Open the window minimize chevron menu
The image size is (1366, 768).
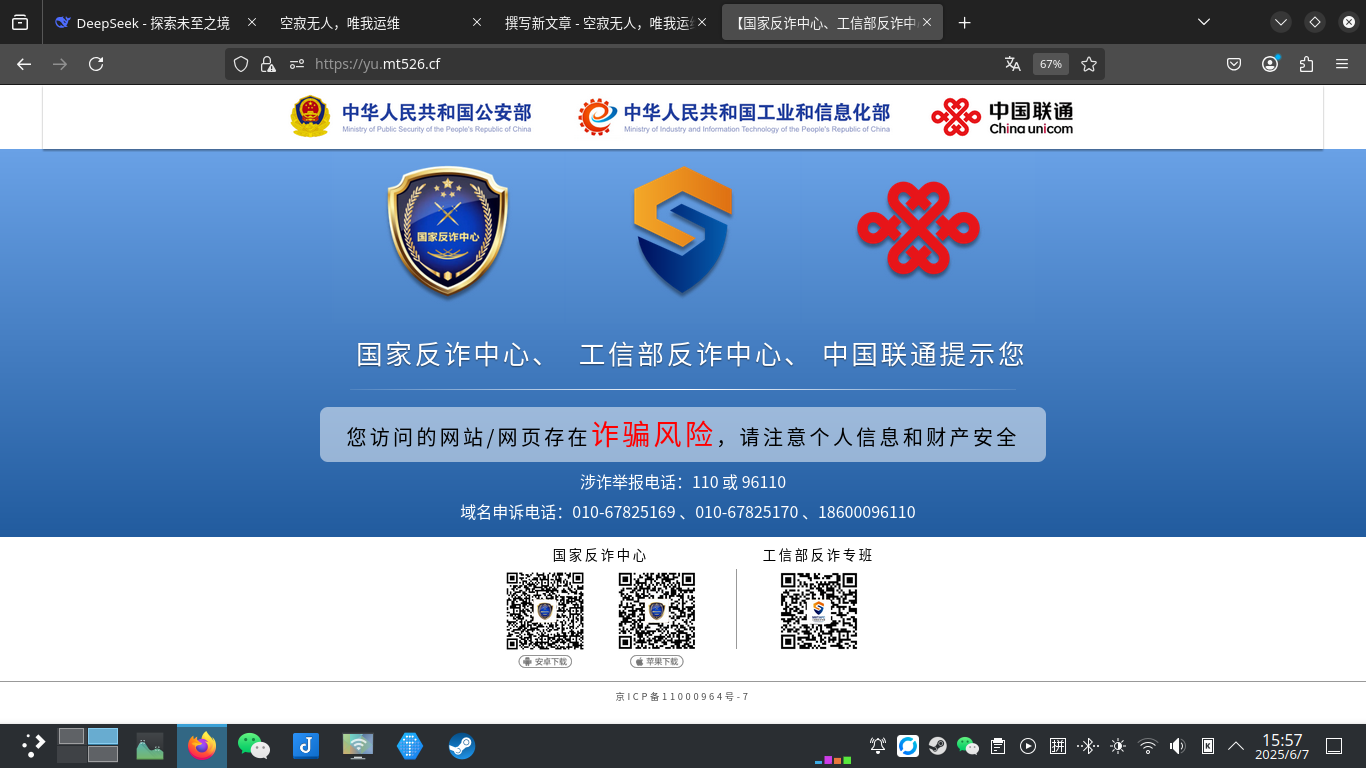coord(1281,22)
